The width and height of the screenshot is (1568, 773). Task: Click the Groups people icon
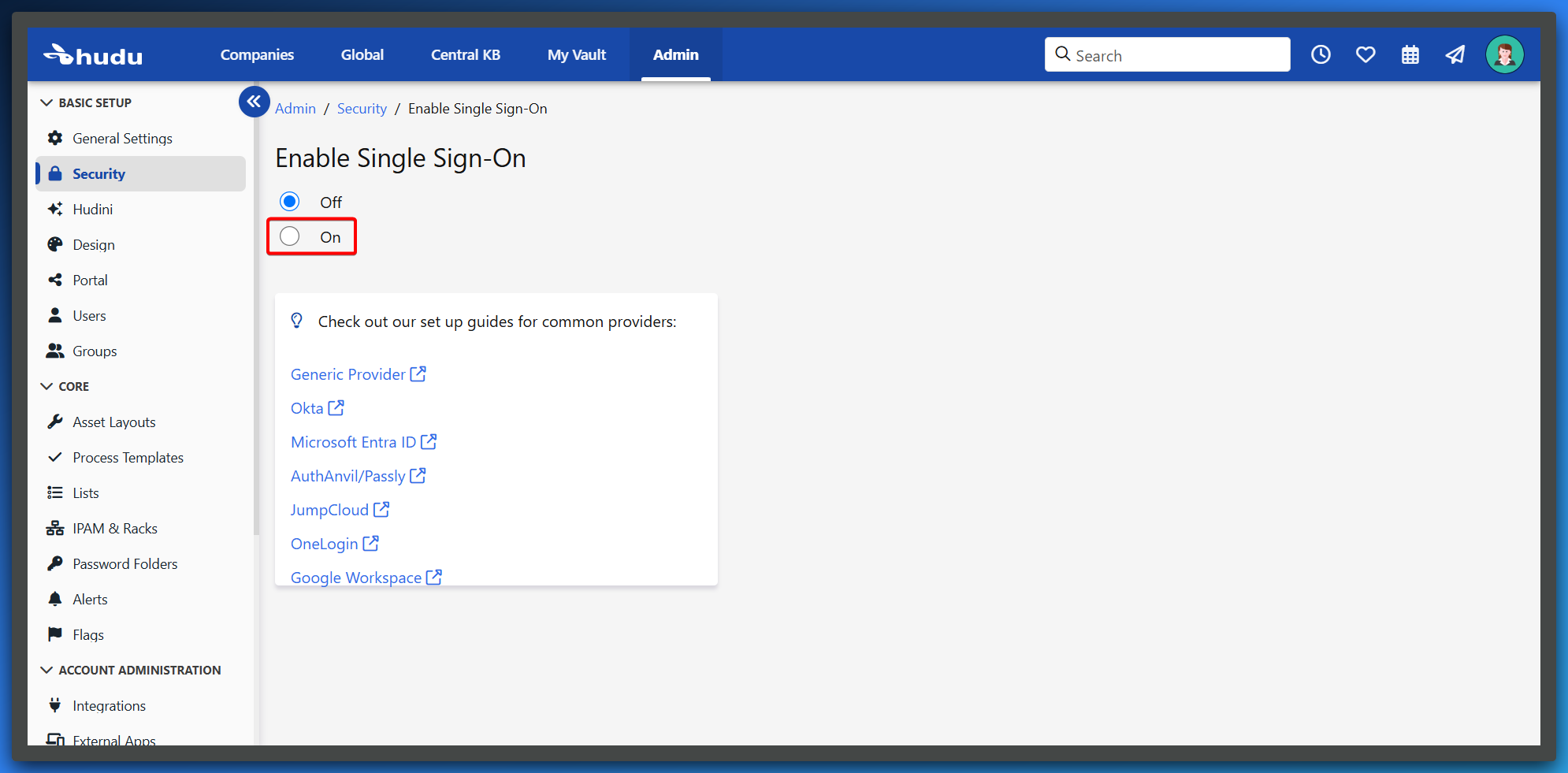point(55,351)
